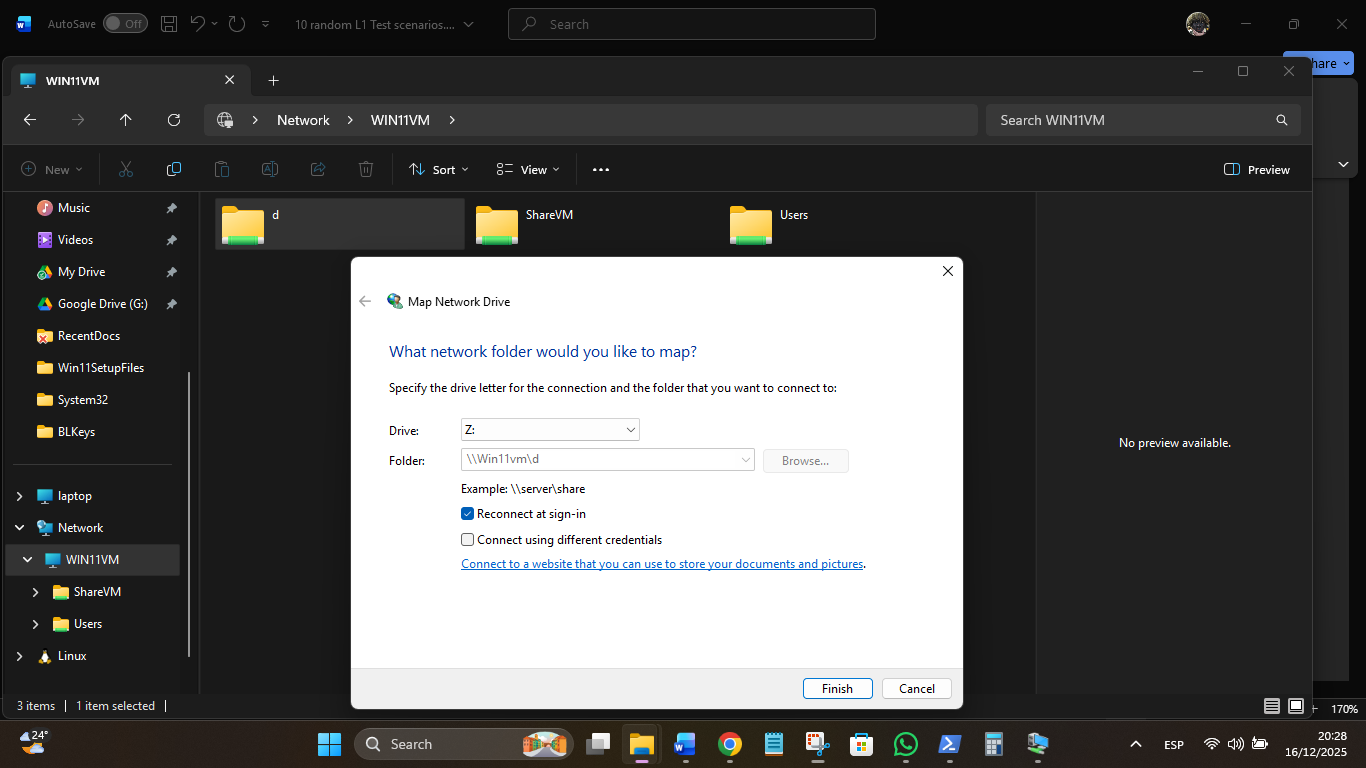Click the Search WIN11VM input field
Screen dimensions: 1366x768
1130,120
